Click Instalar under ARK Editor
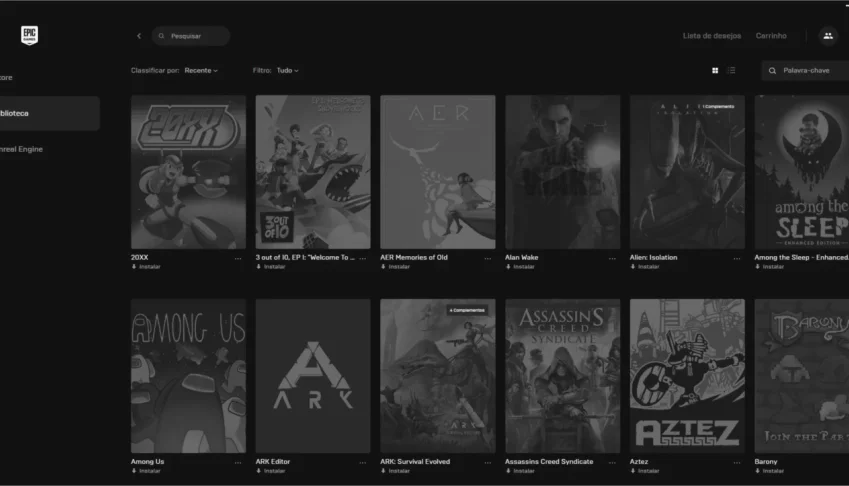The width and height of the screenshot is (849, 486). coord(271,471)
